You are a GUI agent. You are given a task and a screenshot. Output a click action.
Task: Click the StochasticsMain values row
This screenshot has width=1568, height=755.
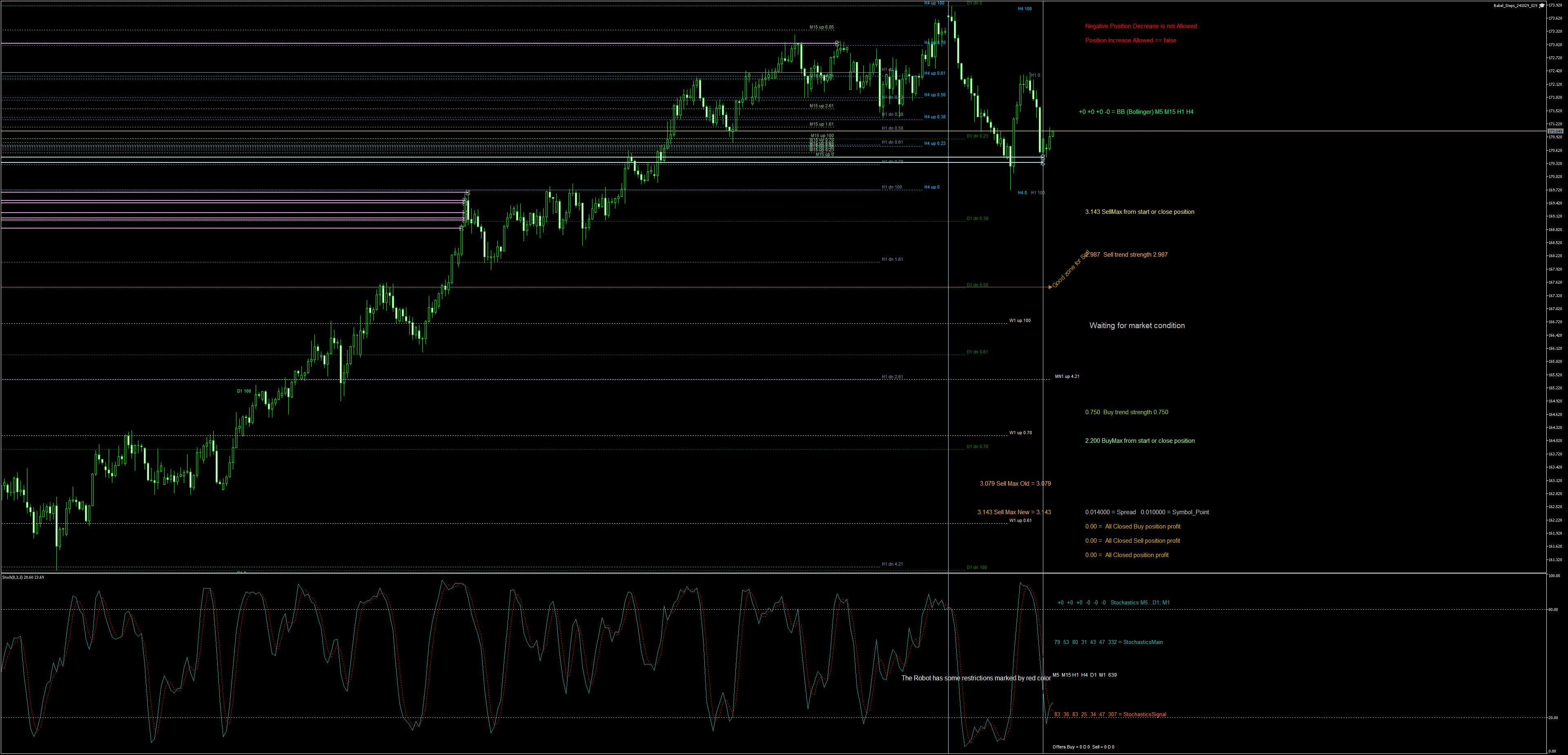pos(1108,642)
